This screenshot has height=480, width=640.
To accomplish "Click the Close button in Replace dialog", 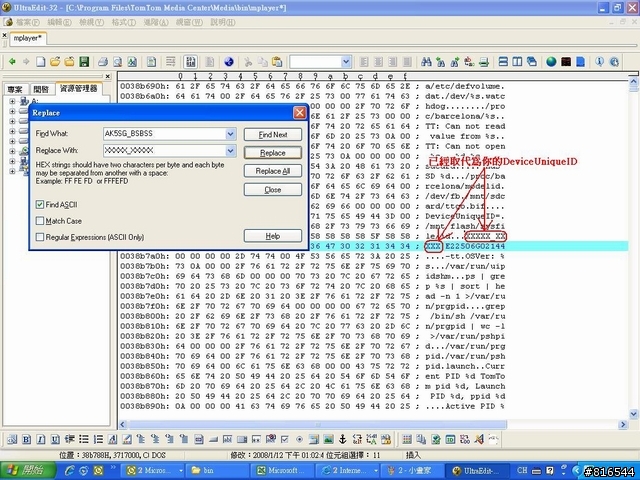I will (273, 189).
